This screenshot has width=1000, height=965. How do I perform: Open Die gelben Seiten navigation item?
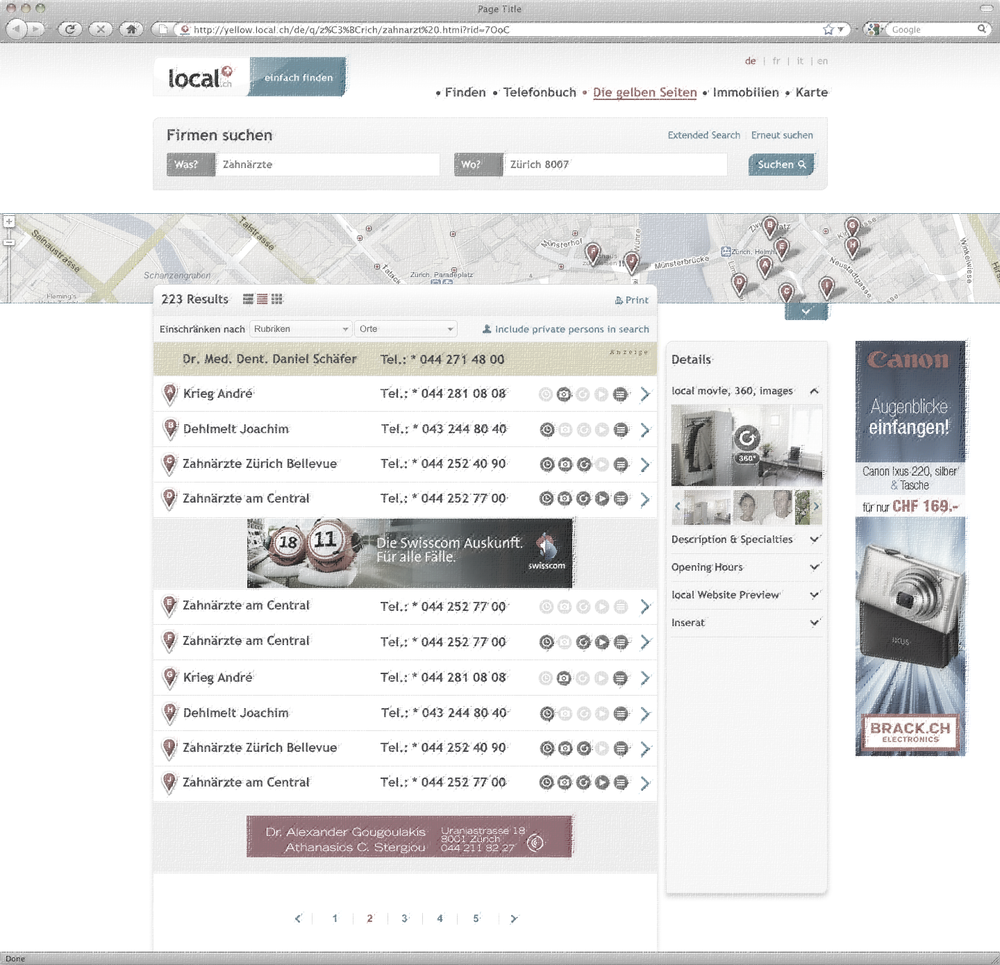[x=645, y=92]
